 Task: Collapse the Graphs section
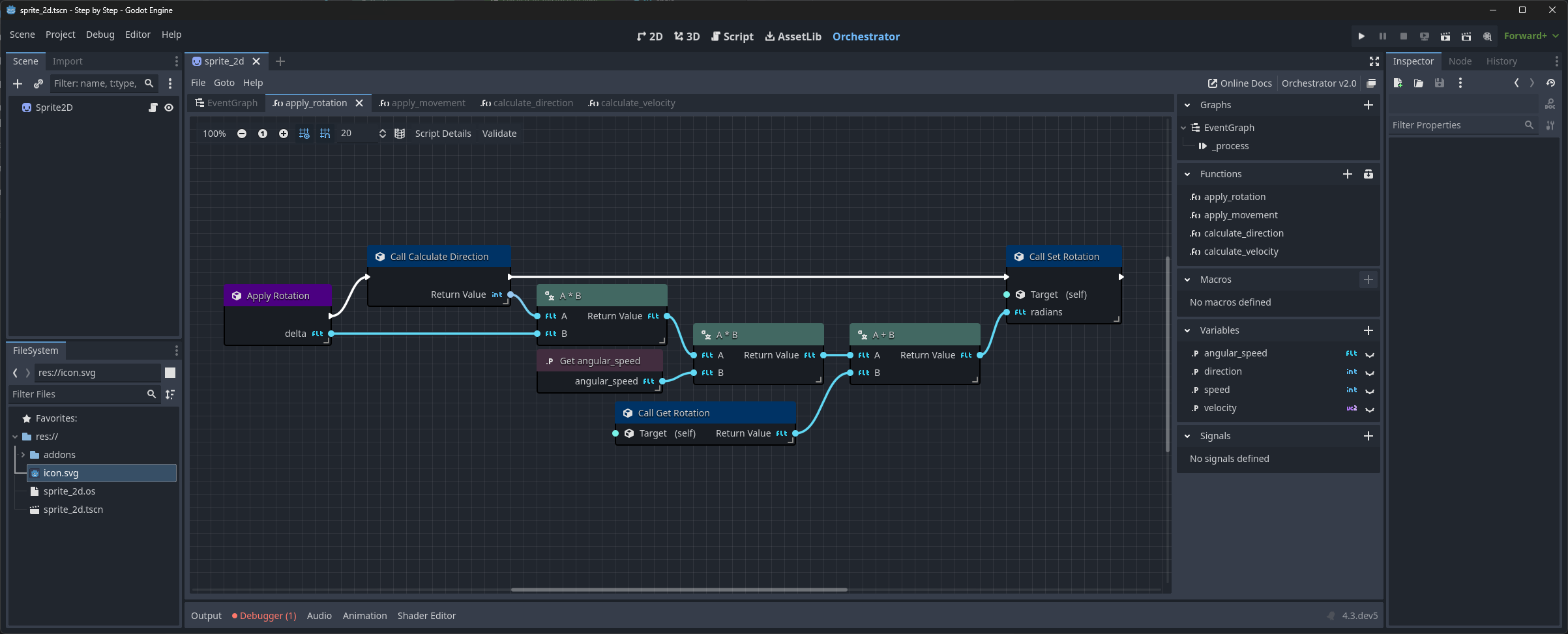pos(1187,105)
